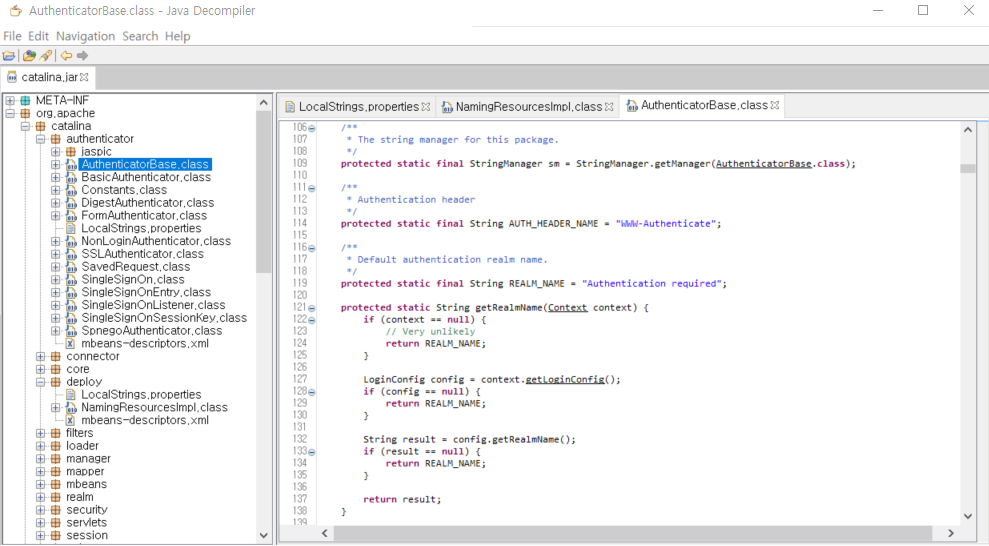Click the realm package icon

point(56,497)
